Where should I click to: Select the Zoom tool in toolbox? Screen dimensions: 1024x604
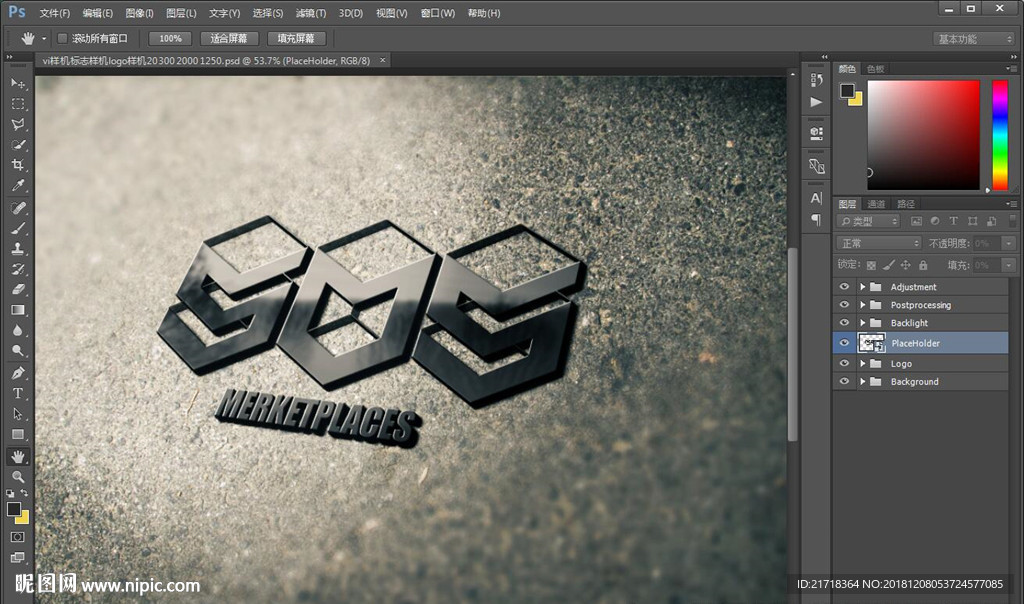pyautogui.click(x=18, y=477)
